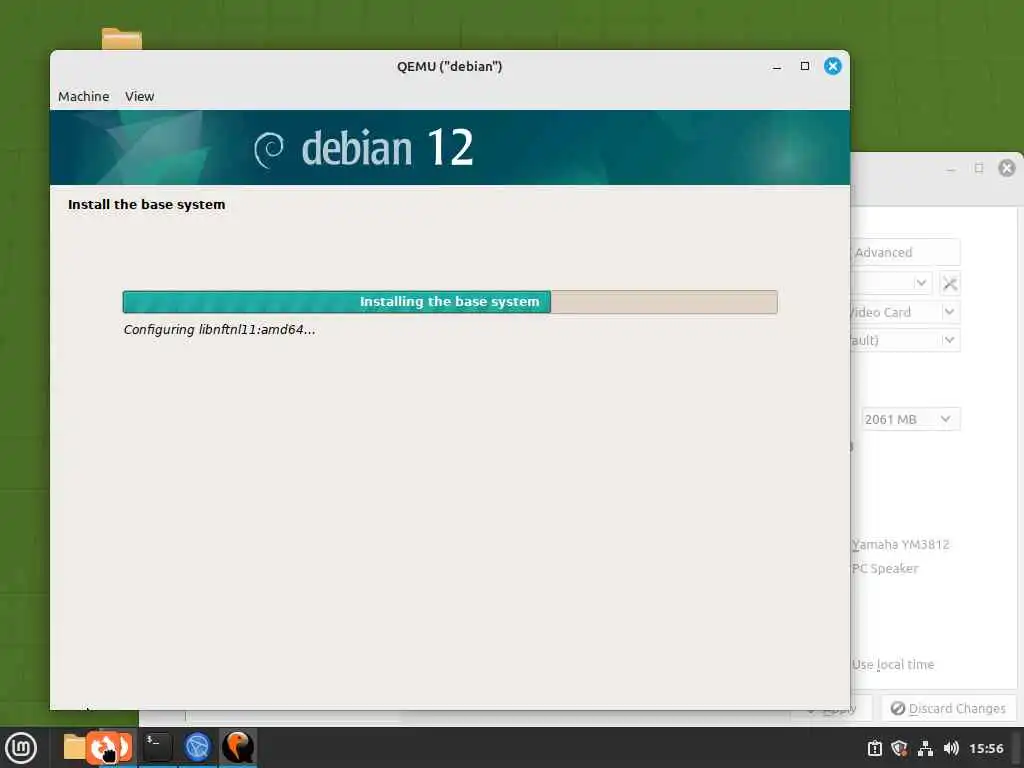Image resolution: width=1024 pixels, height=768 pixels.
Task: Switch to the QEMU taskbar window icon
Action: (238, 747)
